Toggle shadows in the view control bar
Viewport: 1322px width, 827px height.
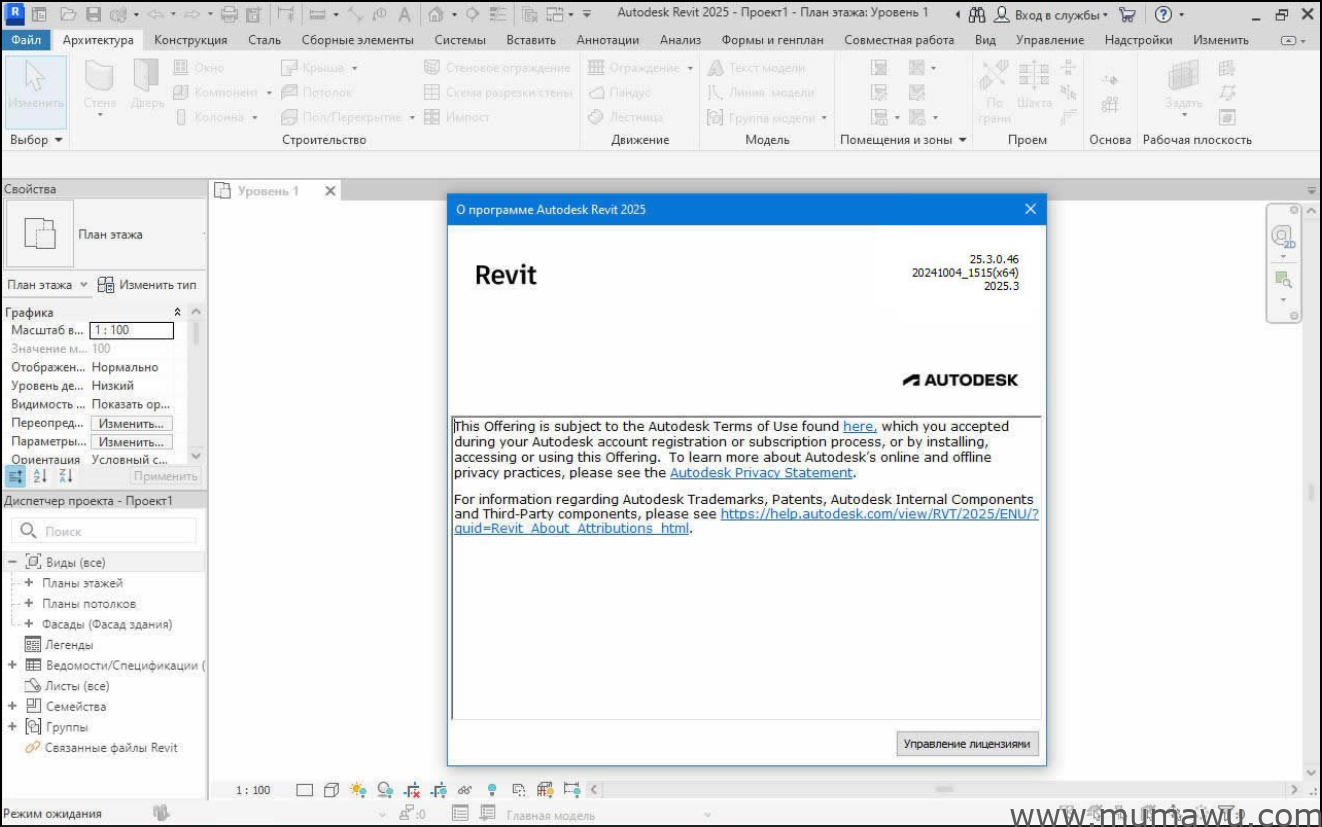click(385, 790)
